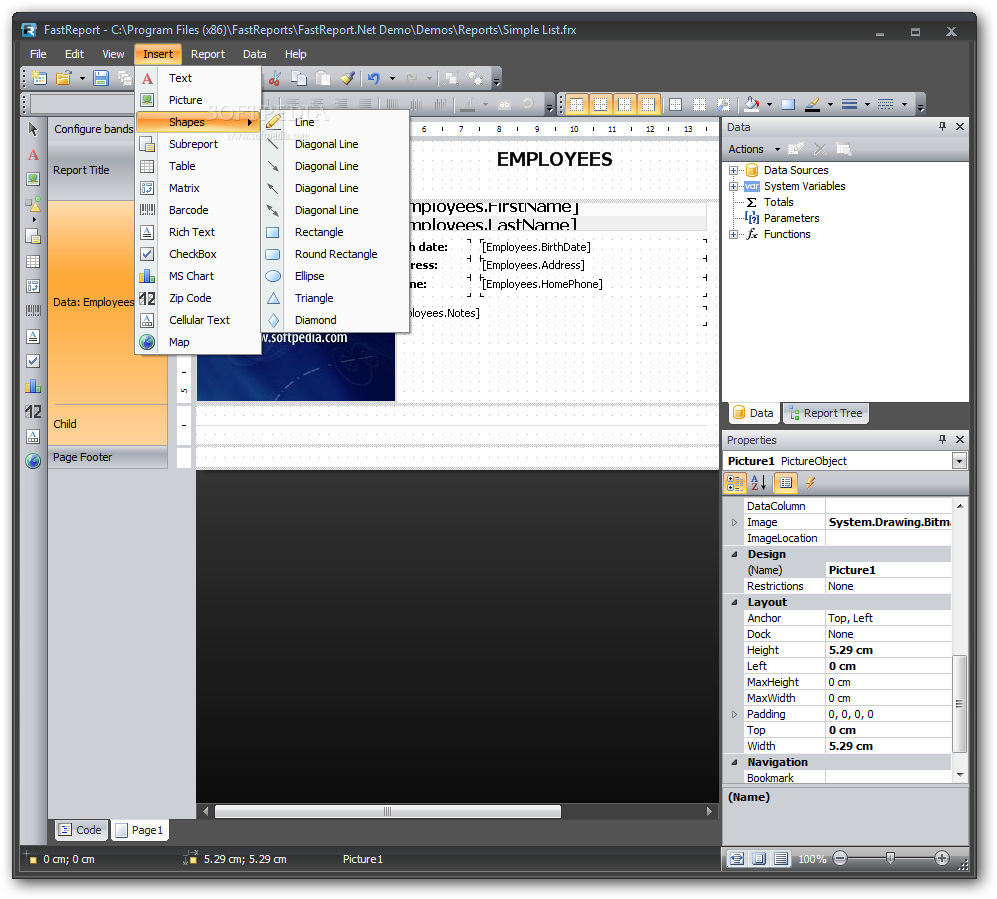Click the Open file folder icon
Screen dimensions: 997x899
click(x=63, y=78)
